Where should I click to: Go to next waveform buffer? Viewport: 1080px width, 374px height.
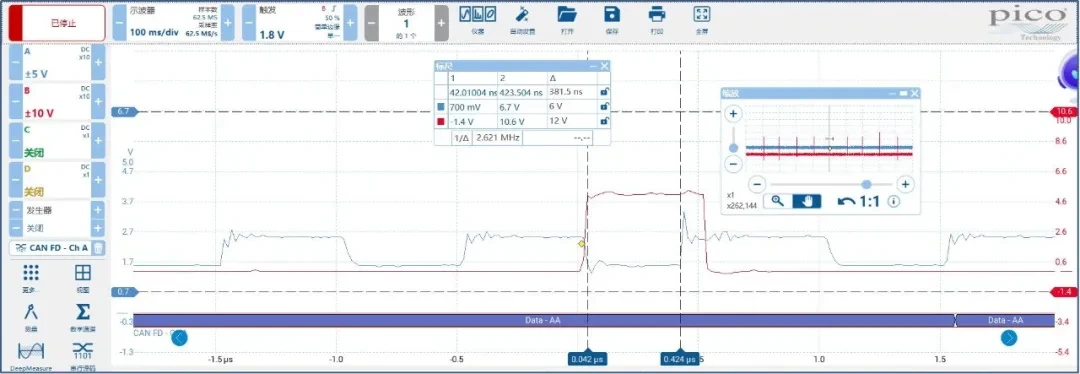(441, 23)
